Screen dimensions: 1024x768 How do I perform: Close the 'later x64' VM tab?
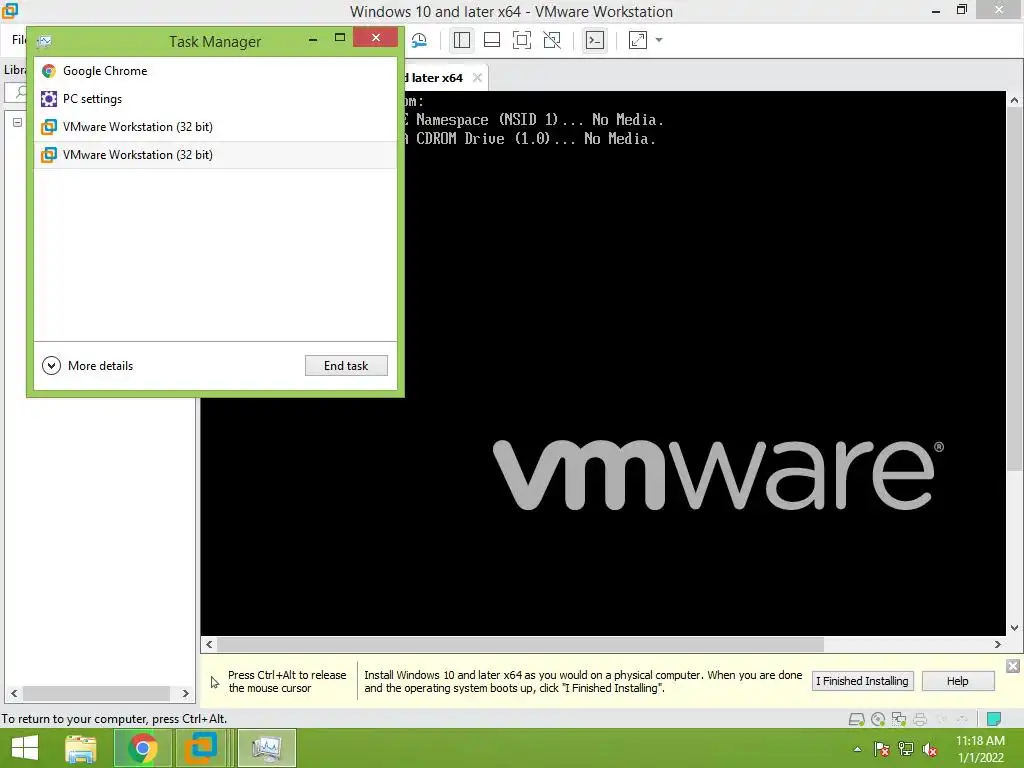(477, 78)
